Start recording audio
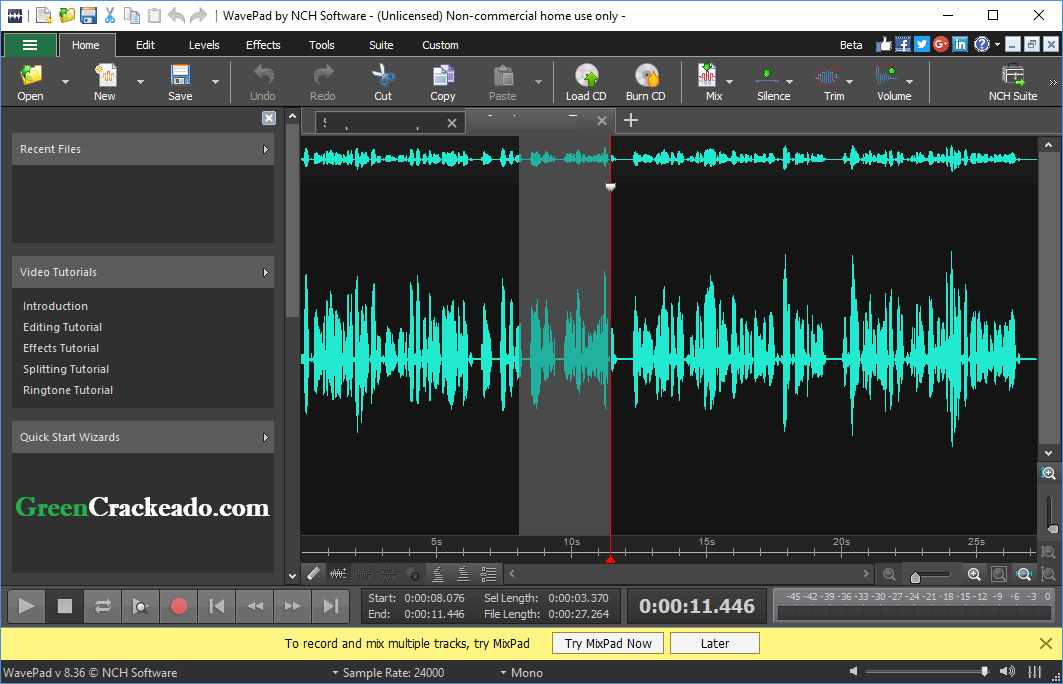Image resolution: width=1063 pixels, height=684 pixels. (178, 606)
